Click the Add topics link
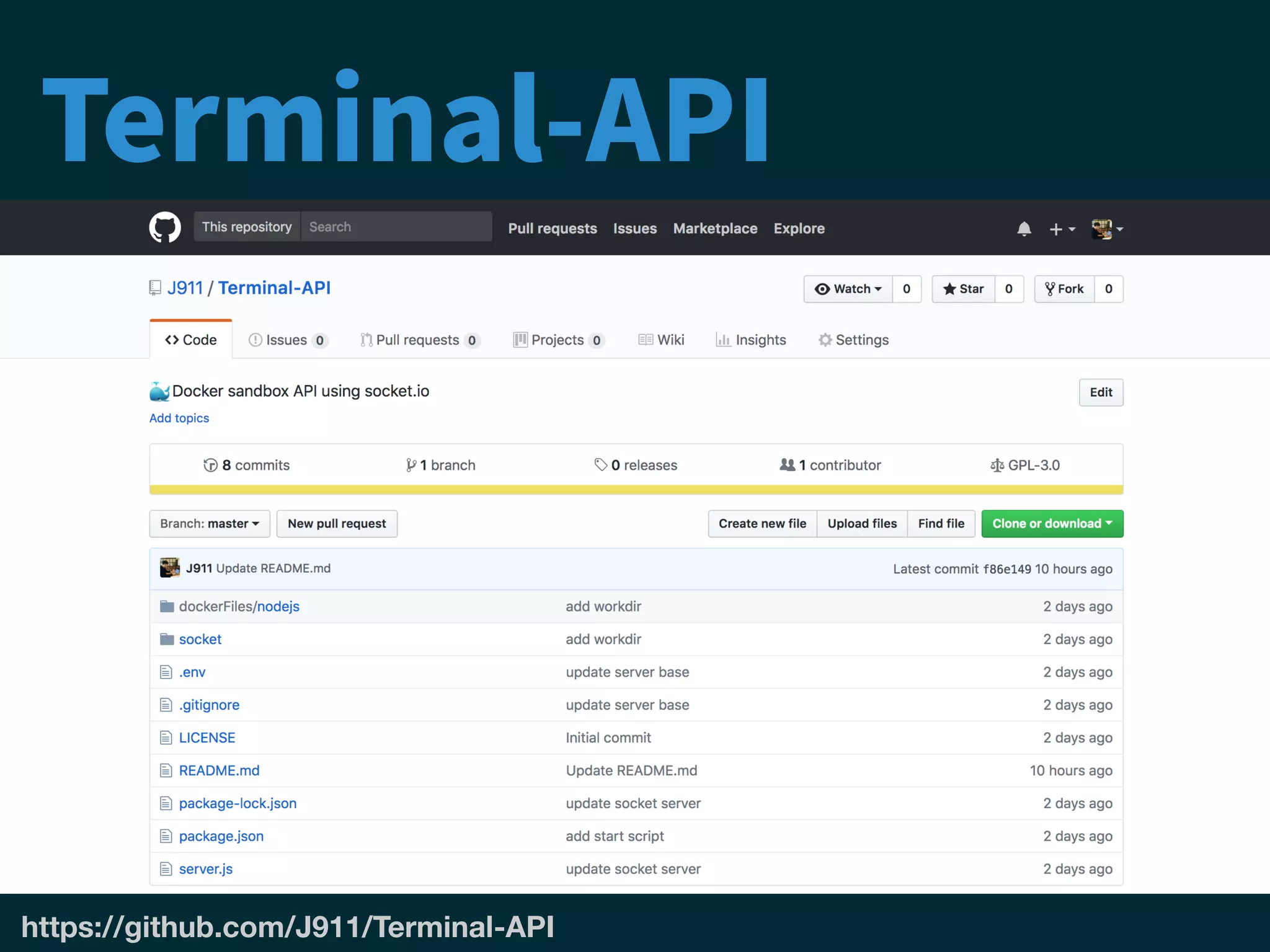Image resolution: width=1270 pixels, height=952 pixels. (x=179, y=418)
